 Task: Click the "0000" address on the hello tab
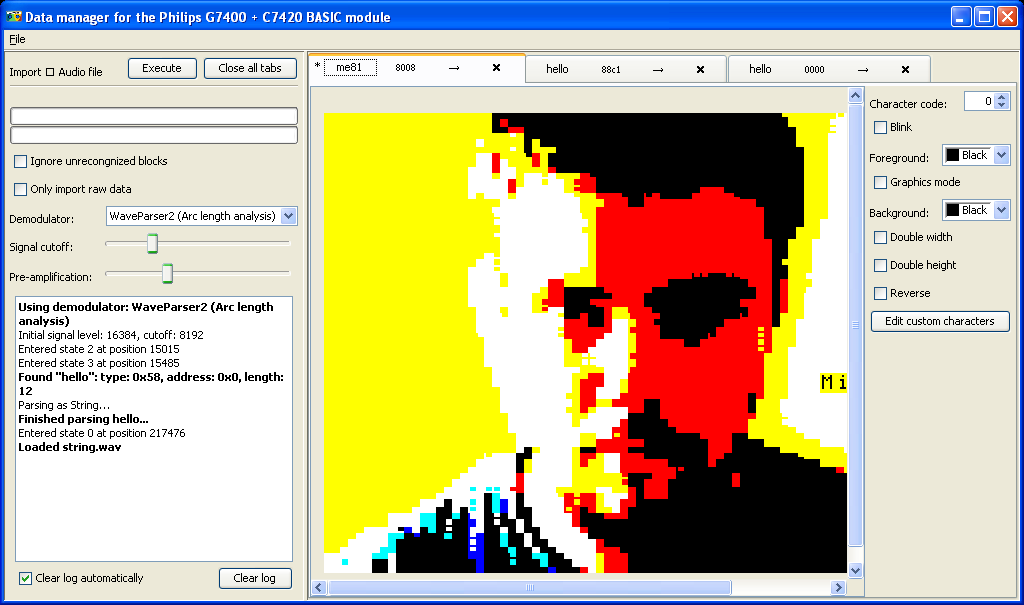click(814, 69)
